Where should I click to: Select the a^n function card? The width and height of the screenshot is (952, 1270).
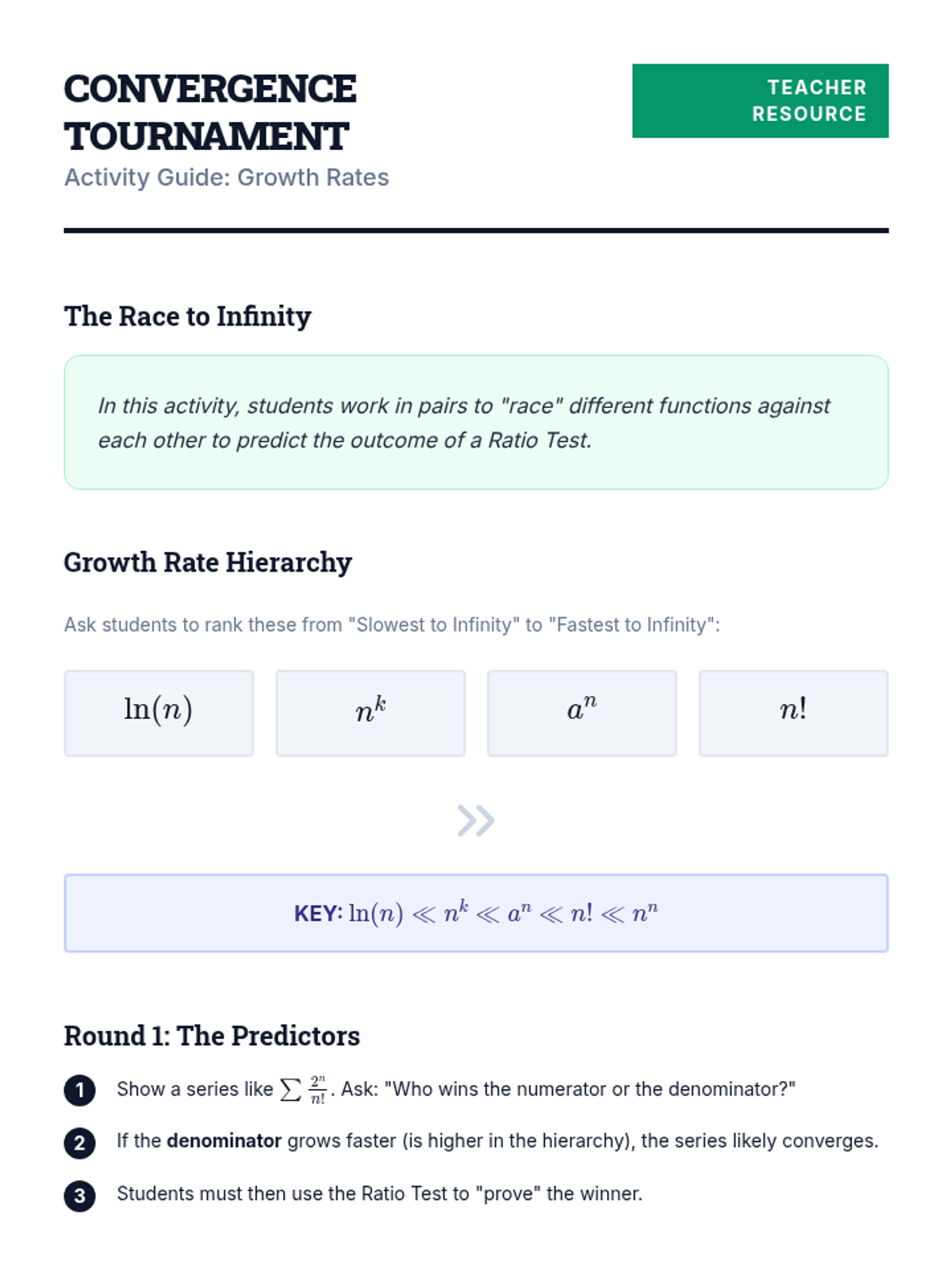click(x=582, y=713)
